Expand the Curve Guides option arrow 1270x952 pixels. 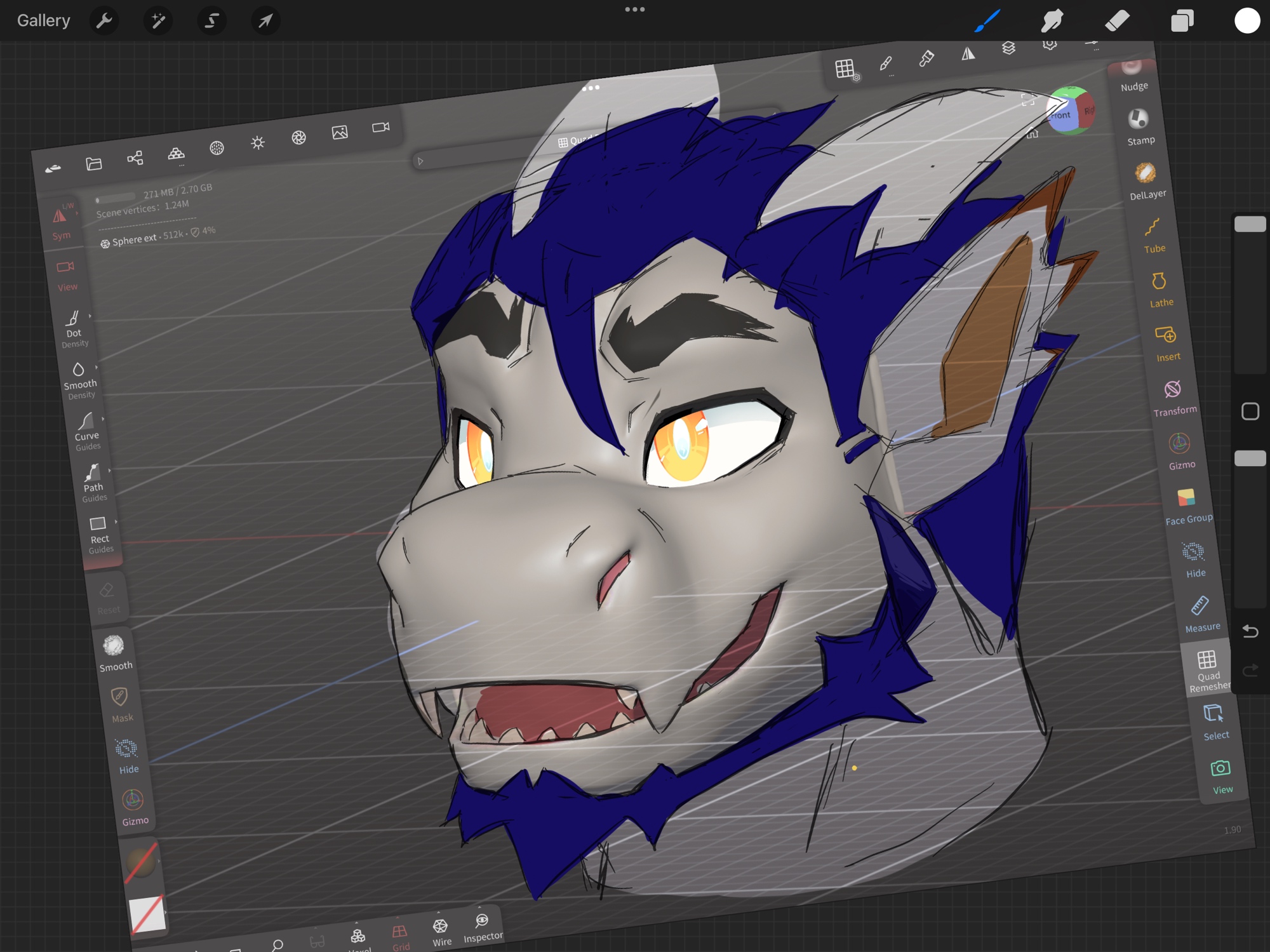[x=103, y=419]
